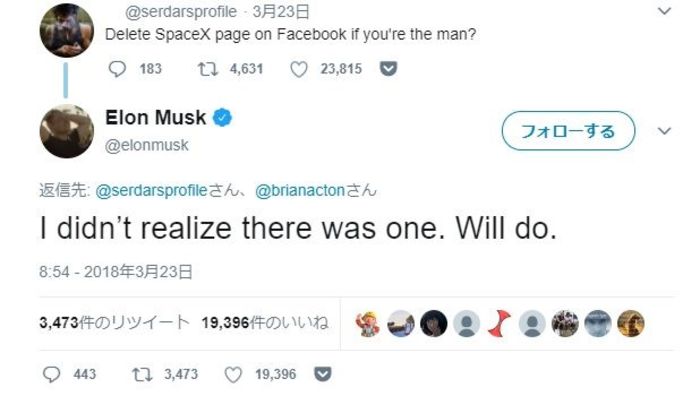Open the @elonmusk handle link
The width and height of the screenshot is (700, 396).
pos(147,146)
